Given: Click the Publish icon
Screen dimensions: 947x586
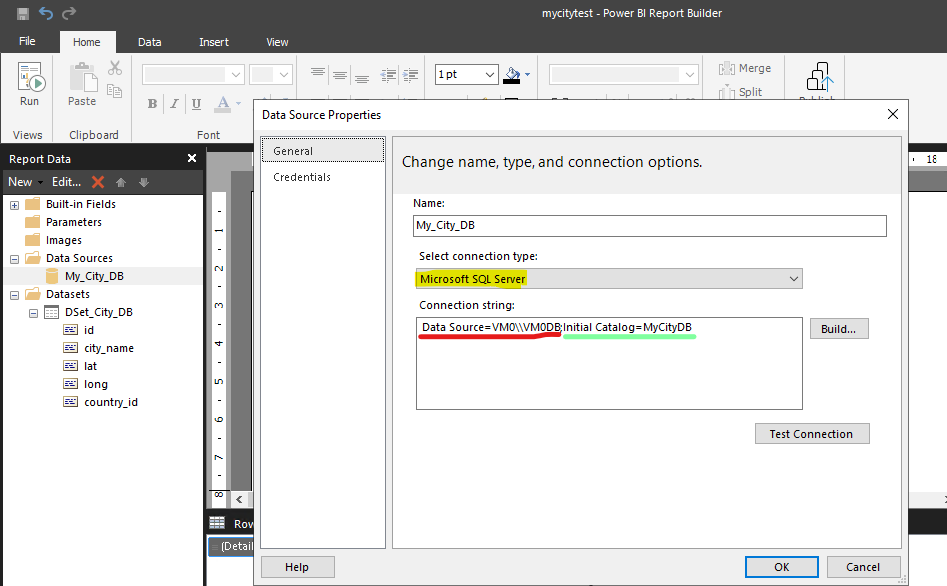Looking at the screenshot, I should (820, 77).
